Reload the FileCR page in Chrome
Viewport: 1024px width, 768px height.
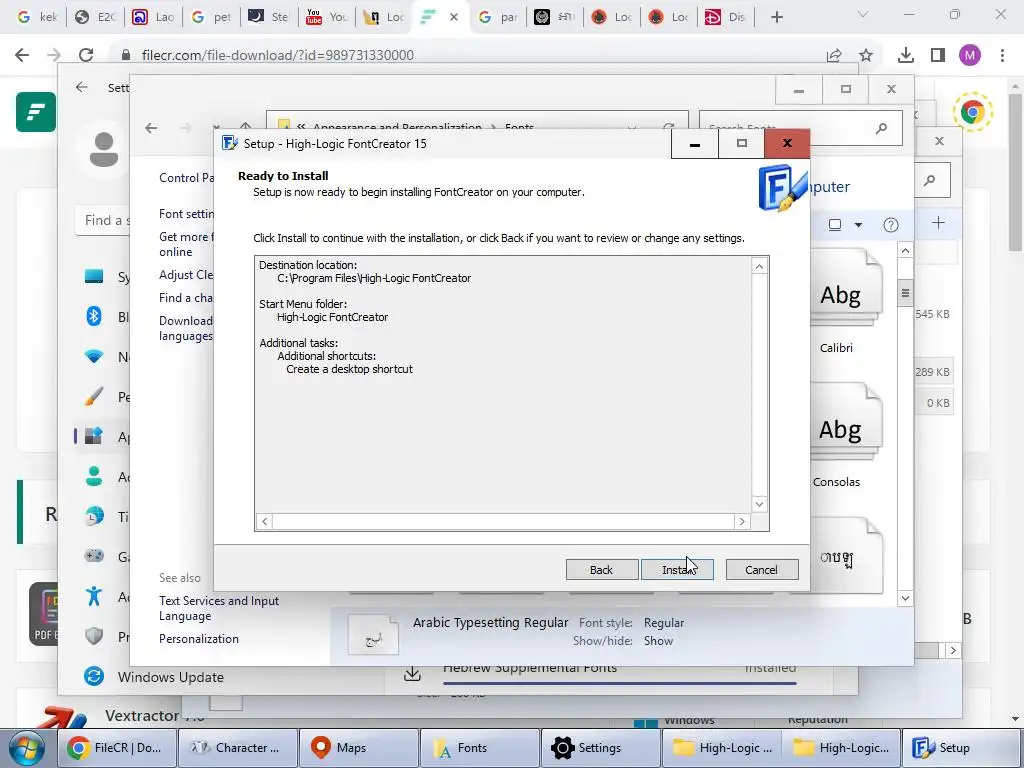click(86, 55)
